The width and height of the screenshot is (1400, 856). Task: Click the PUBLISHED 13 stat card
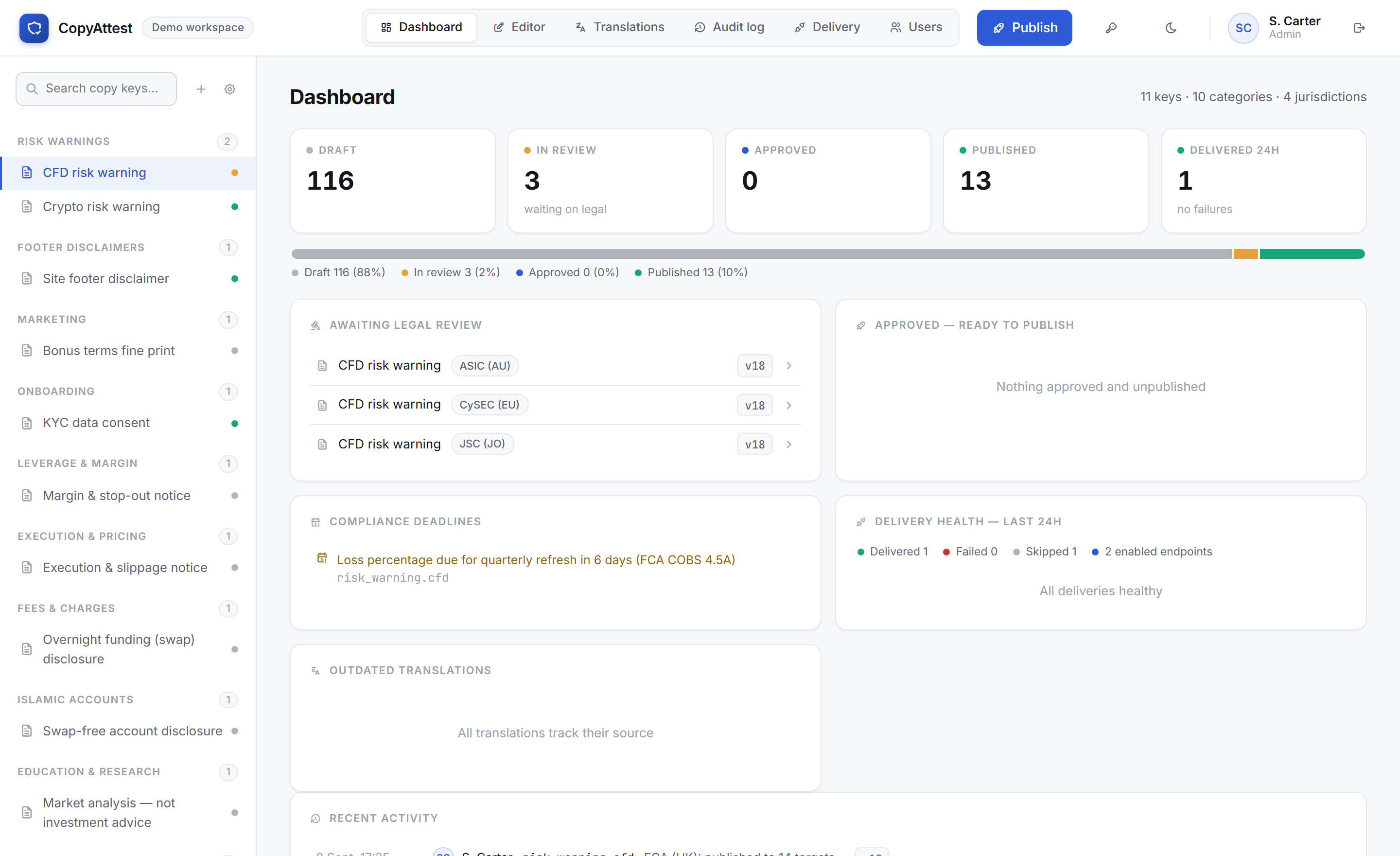tap(1046, 181)
